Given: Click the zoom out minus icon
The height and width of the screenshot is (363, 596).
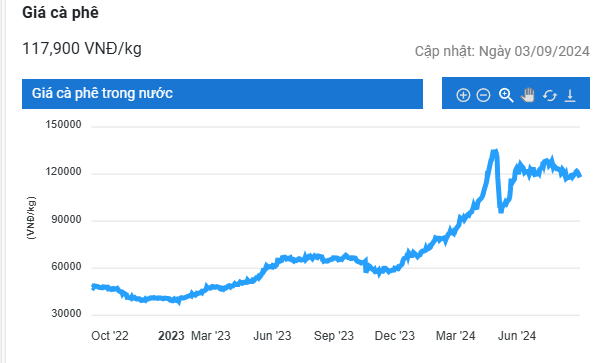Looking at the screenshot, I should [x=483, y=95].
